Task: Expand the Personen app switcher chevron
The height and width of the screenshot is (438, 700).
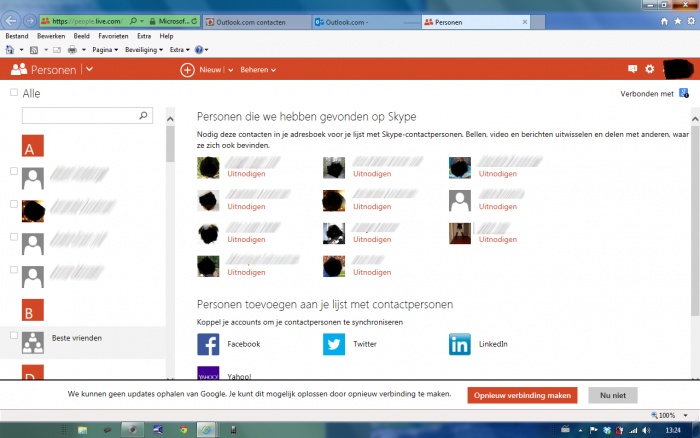Action: (x=89, y=69)
